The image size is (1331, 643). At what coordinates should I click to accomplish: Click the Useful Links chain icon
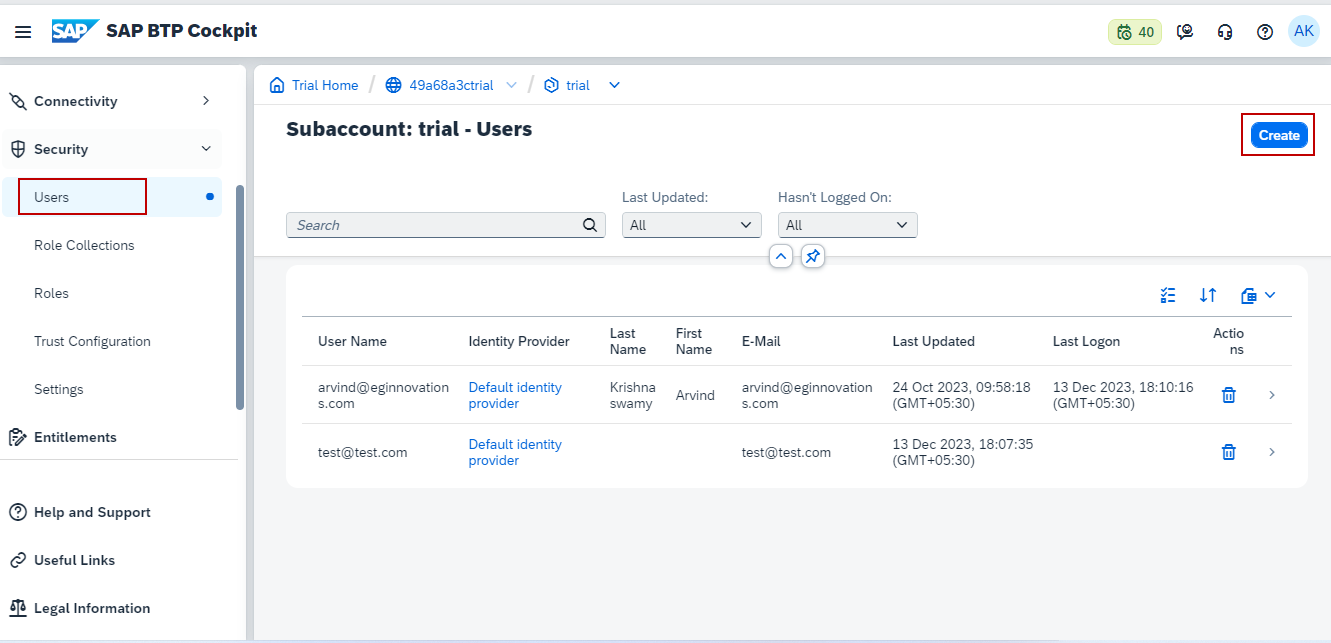click(18, 560)
